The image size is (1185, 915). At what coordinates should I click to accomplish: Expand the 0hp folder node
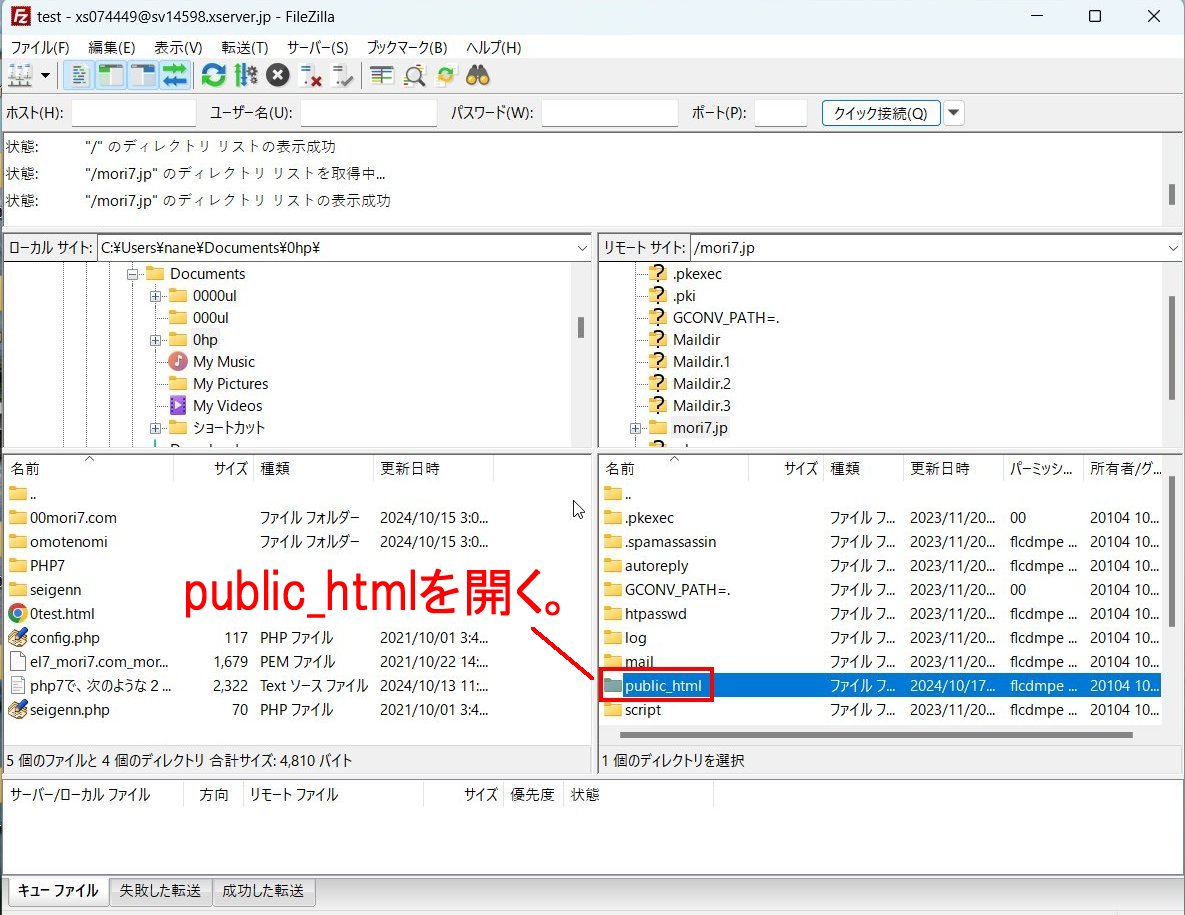point(155,340)
